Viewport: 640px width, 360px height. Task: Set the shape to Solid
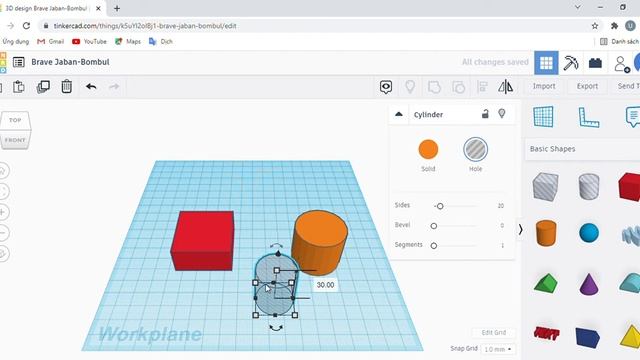pyautogui.click(x=428, y=149)
